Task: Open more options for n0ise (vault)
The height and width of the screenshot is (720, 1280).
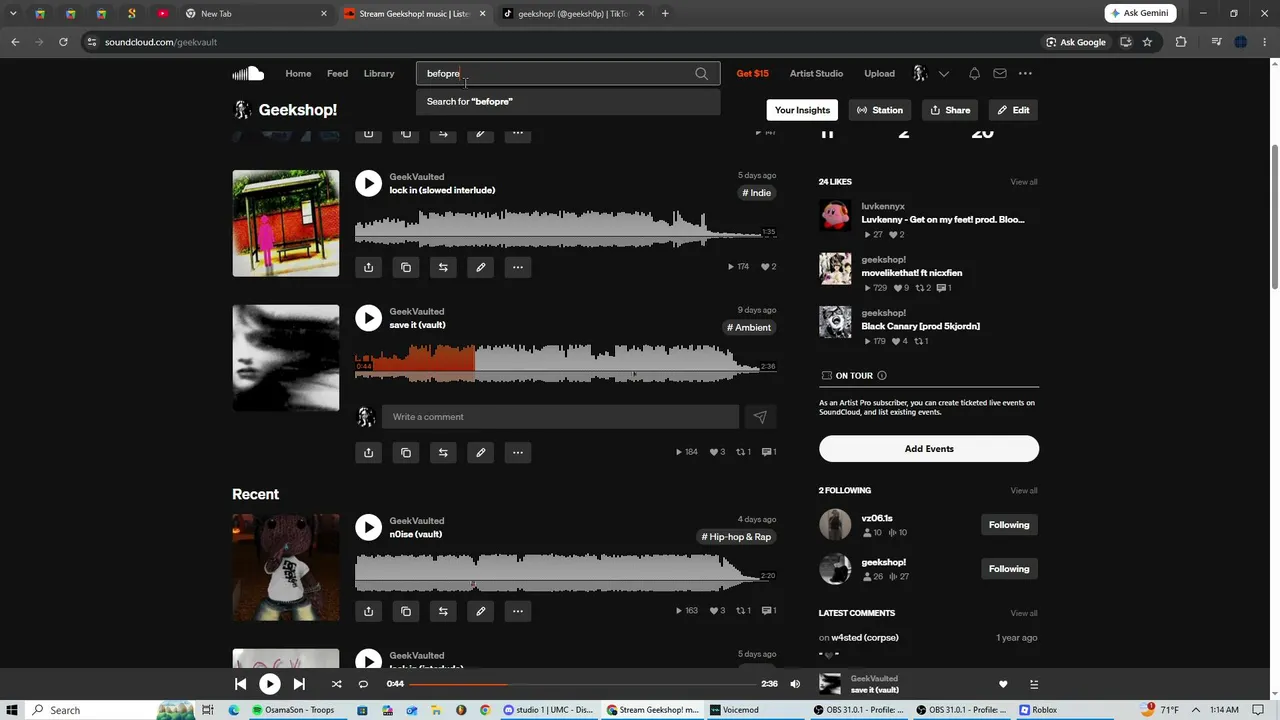Action: point(518,611)
